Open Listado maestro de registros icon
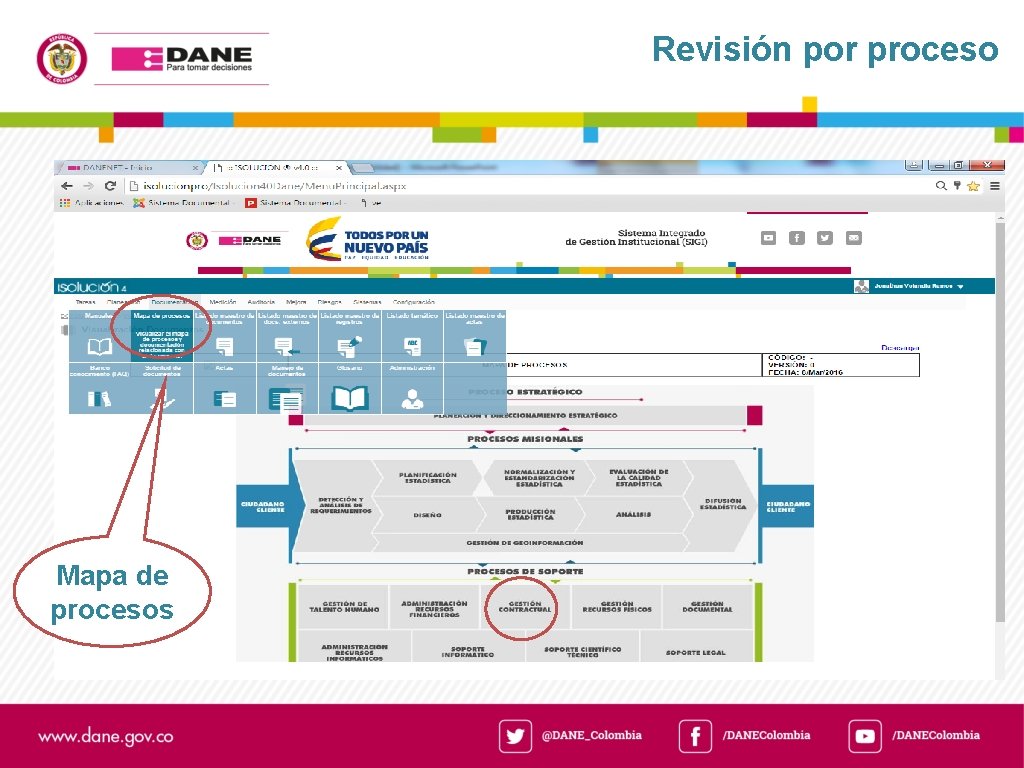The height and width of the screenshot is (768, 1024). (x=349, y=345)
